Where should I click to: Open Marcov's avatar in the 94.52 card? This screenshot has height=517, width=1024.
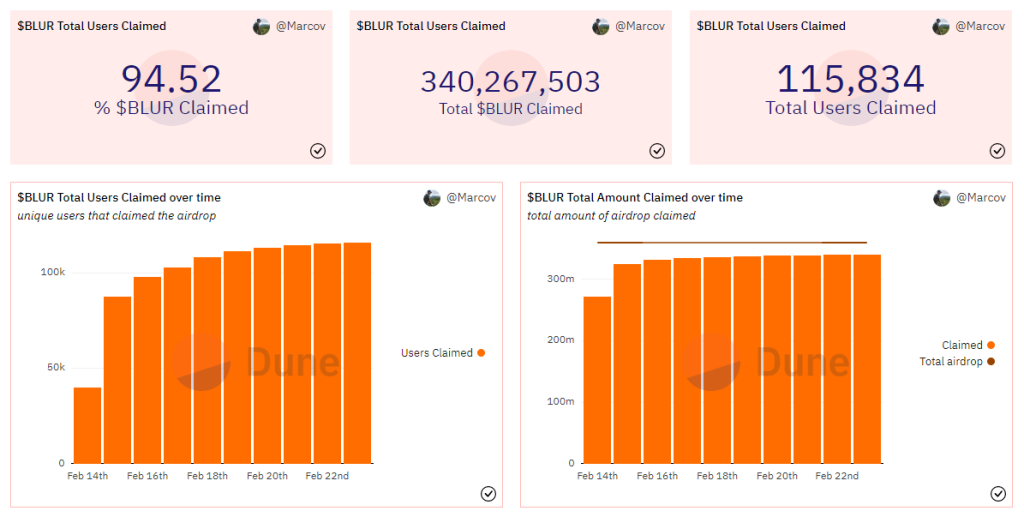pos(261,27)
